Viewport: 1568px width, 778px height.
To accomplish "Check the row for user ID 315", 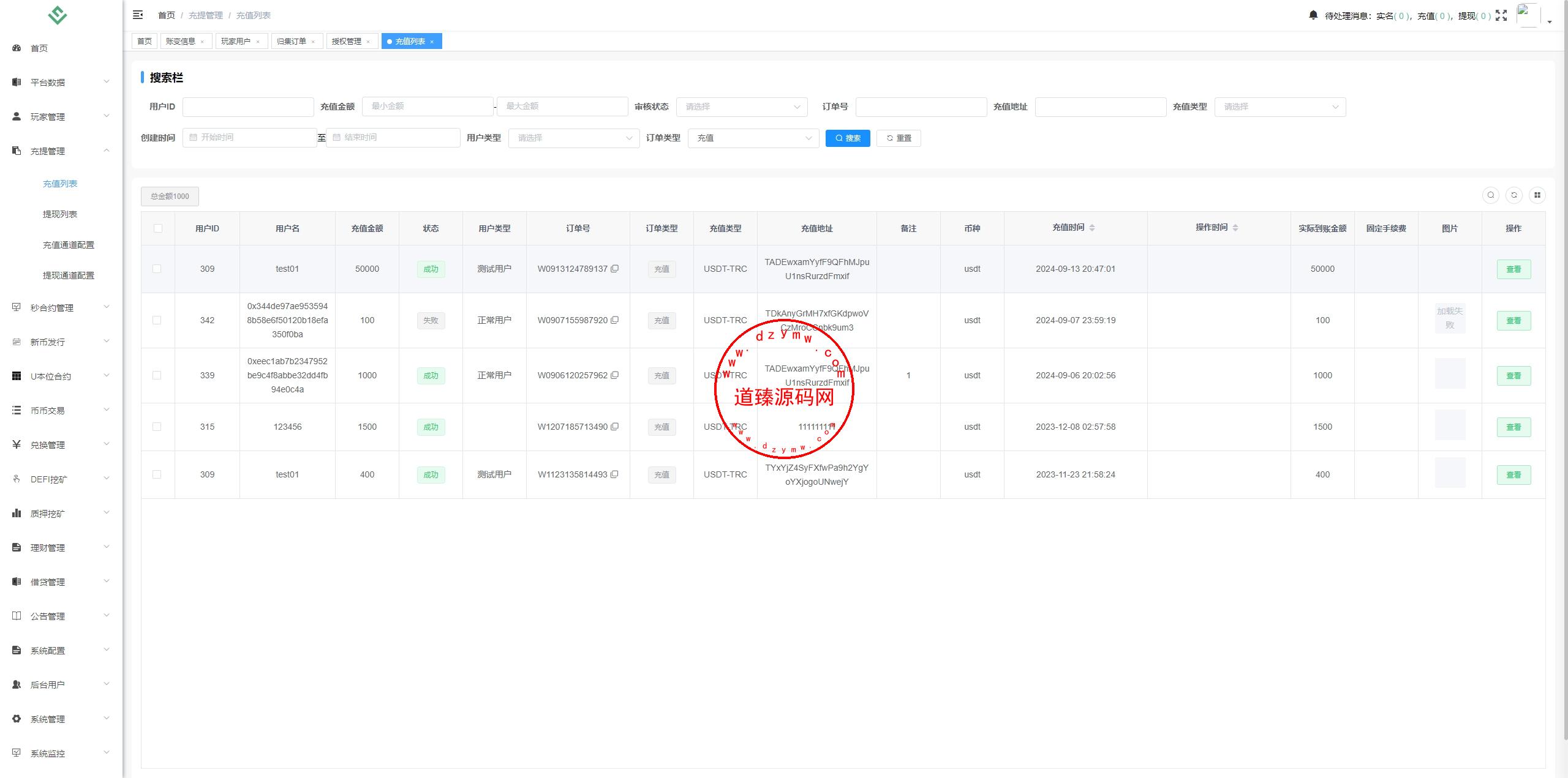I will pos(157,427).
